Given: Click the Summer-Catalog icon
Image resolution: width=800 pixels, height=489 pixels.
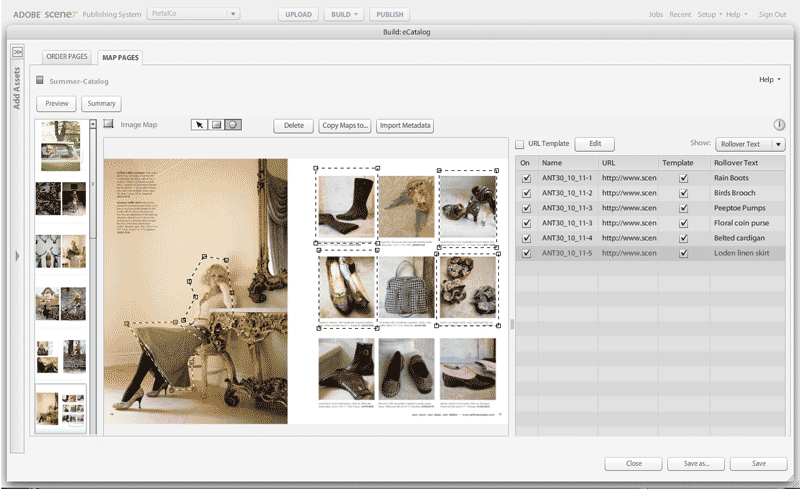Looking at the screenshot, I should coord(40,80).
